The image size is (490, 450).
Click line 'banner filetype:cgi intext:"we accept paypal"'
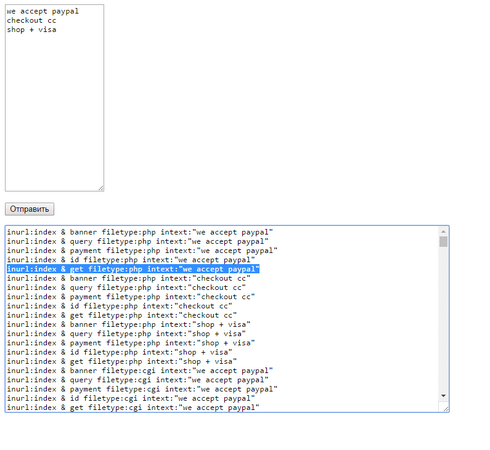point(140,371)
